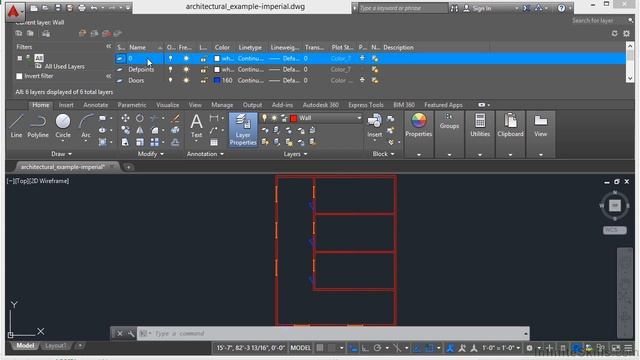Toggle polar tracking in status bar

[x=378, y=348]
